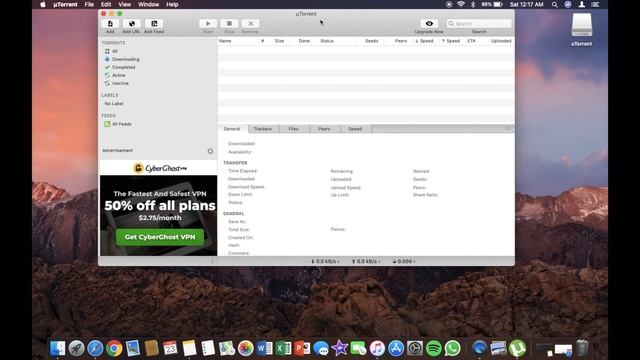
Task: Click the Spotlight search icon in menu bar
Action: coord(555,4)
